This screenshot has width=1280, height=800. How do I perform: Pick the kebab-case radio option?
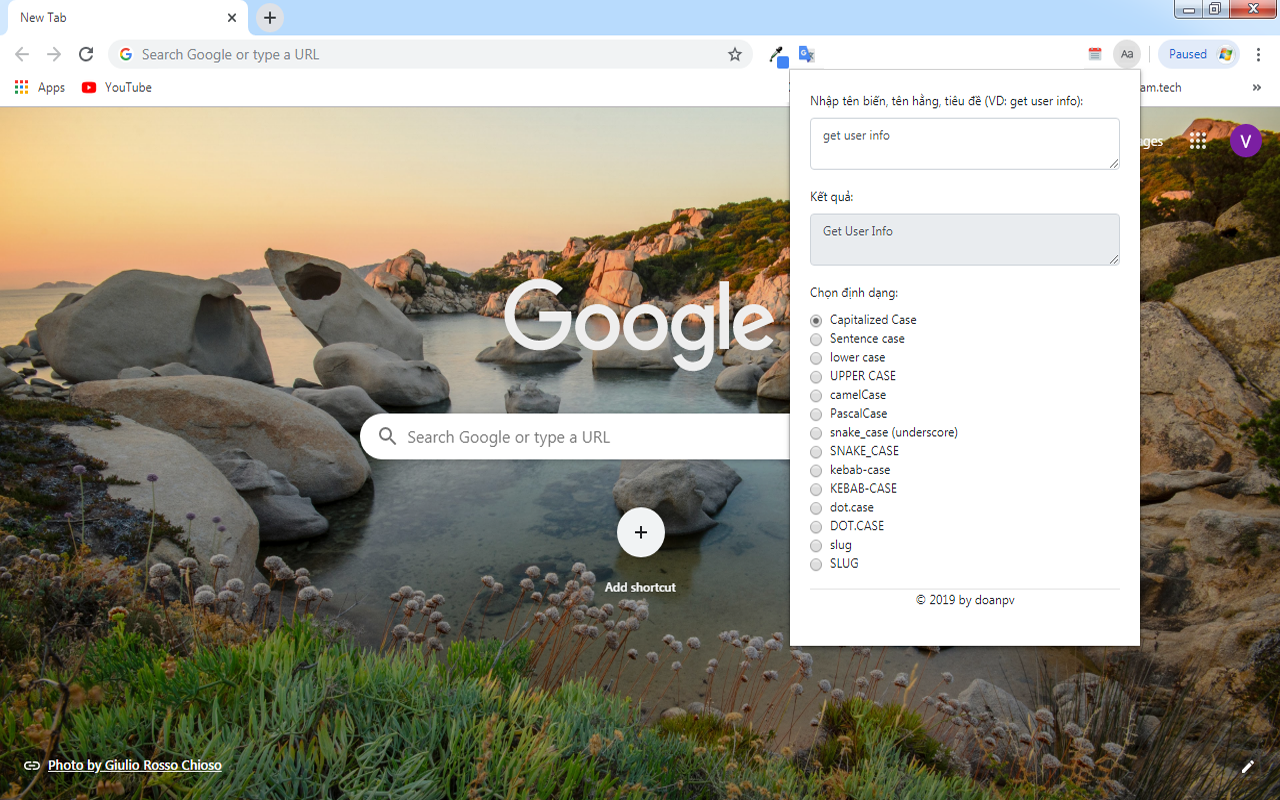click(x=816, y=471)
